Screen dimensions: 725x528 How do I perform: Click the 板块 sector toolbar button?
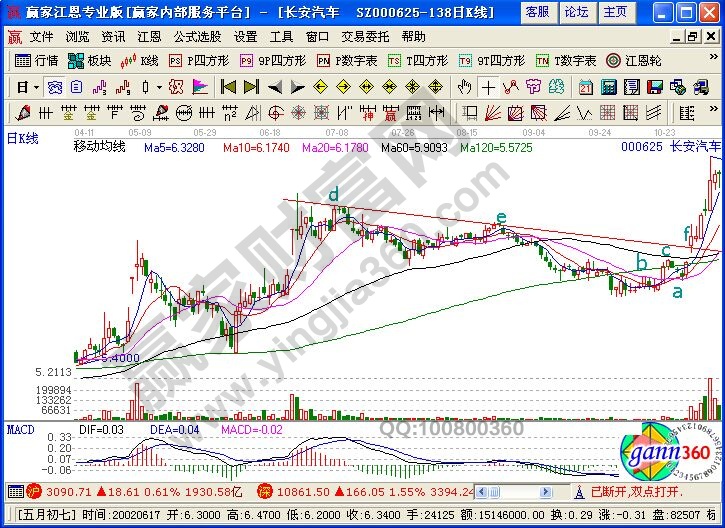(x=90, y=60)
